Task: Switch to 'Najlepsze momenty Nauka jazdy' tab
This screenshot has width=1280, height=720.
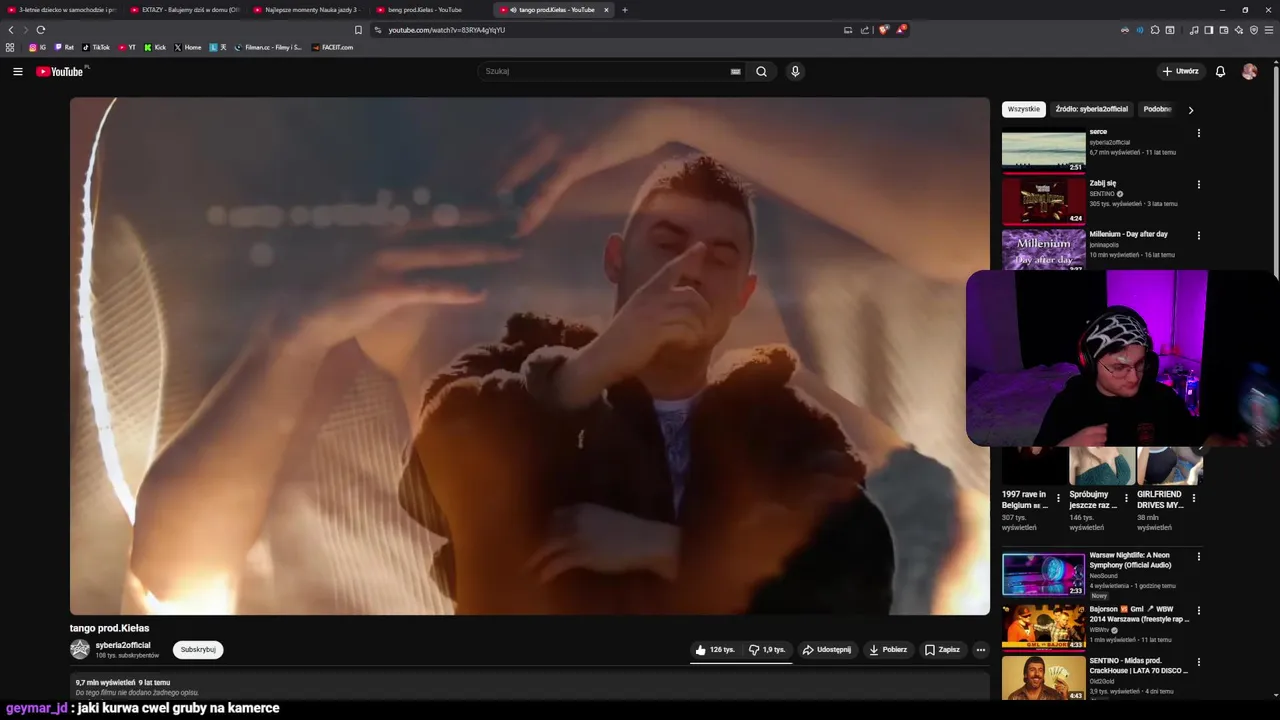Action: tap(309, 10)
